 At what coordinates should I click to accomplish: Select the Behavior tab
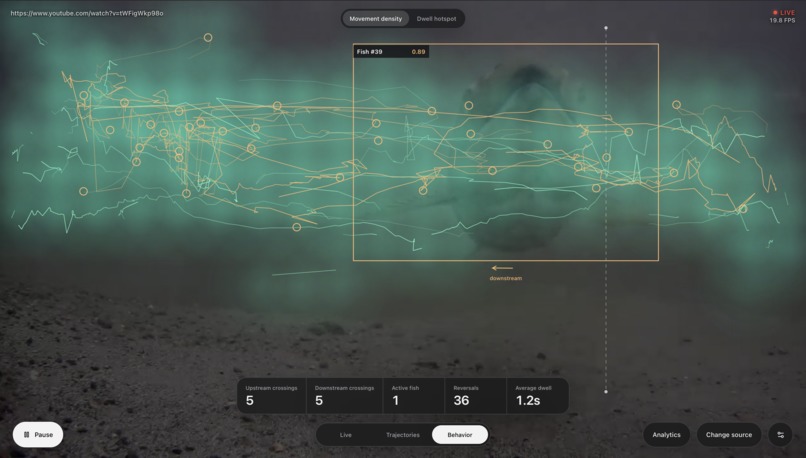click(x=460, y=435)
